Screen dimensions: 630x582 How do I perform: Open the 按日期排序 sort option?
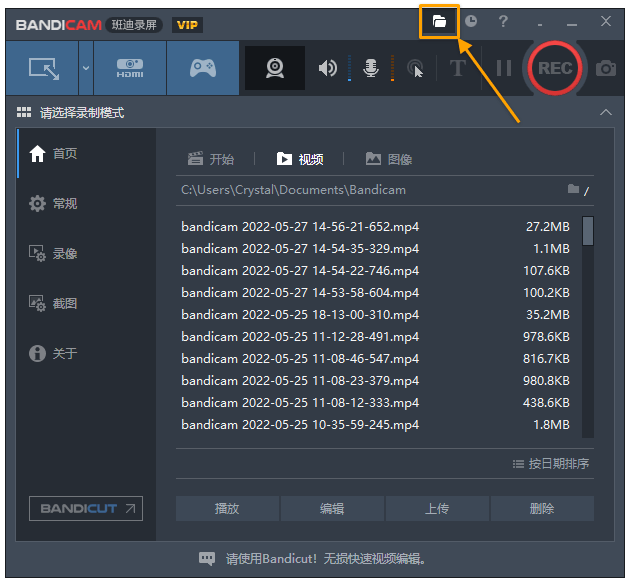click(x=551, y=464)
